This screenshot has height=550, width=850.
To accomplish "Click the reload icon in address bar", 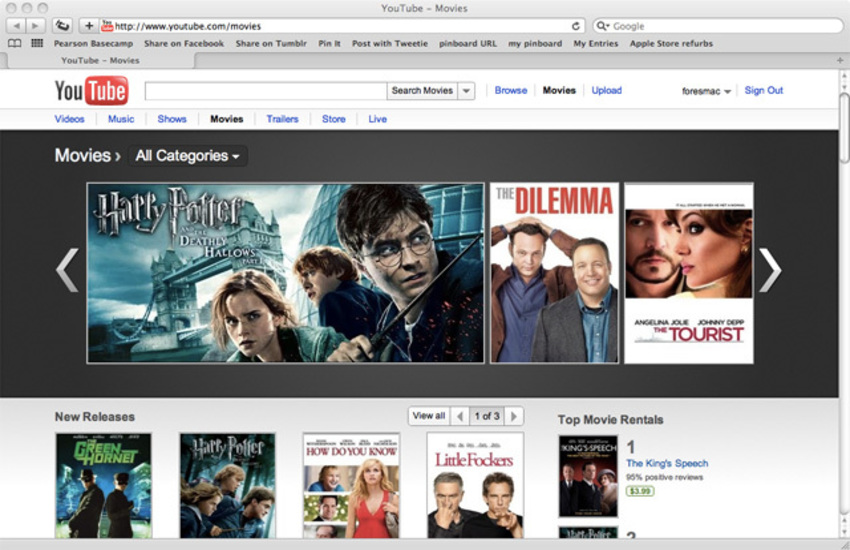I will click(x=576, y=26).
